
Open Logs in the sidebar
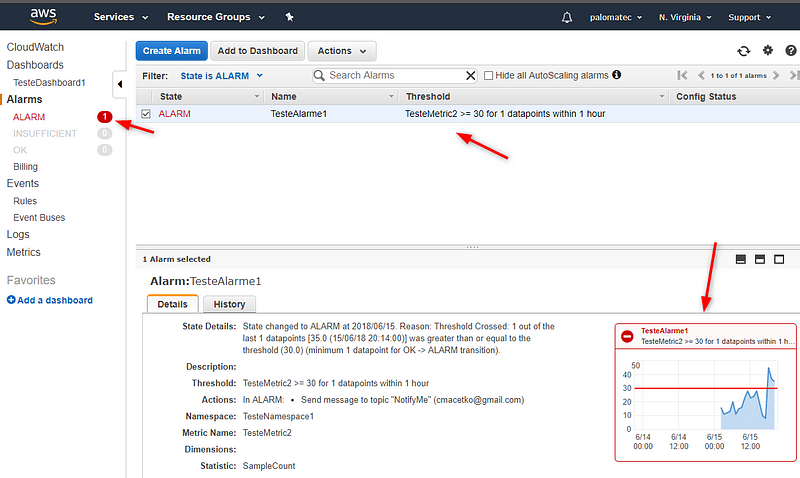coord(18,234)
